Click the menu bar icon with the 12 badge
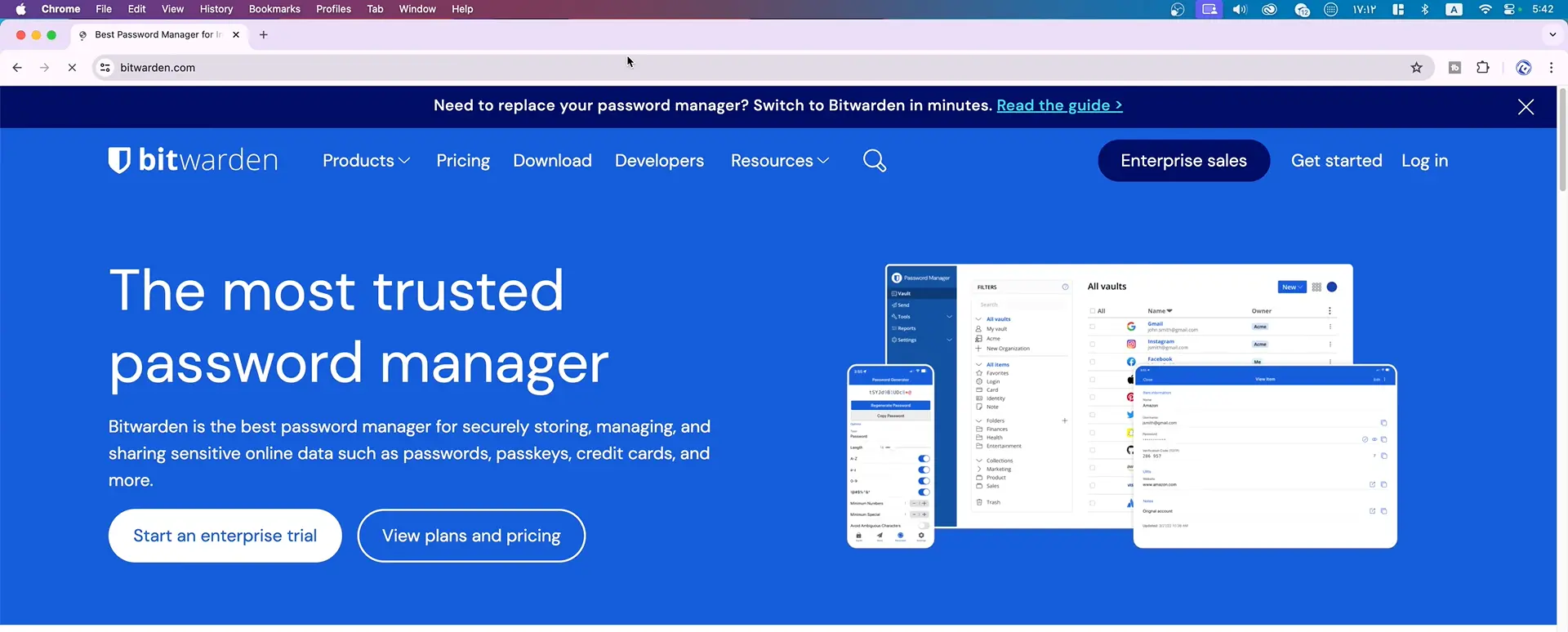This screenshot has width=1568, height=632. [1302, 9]
